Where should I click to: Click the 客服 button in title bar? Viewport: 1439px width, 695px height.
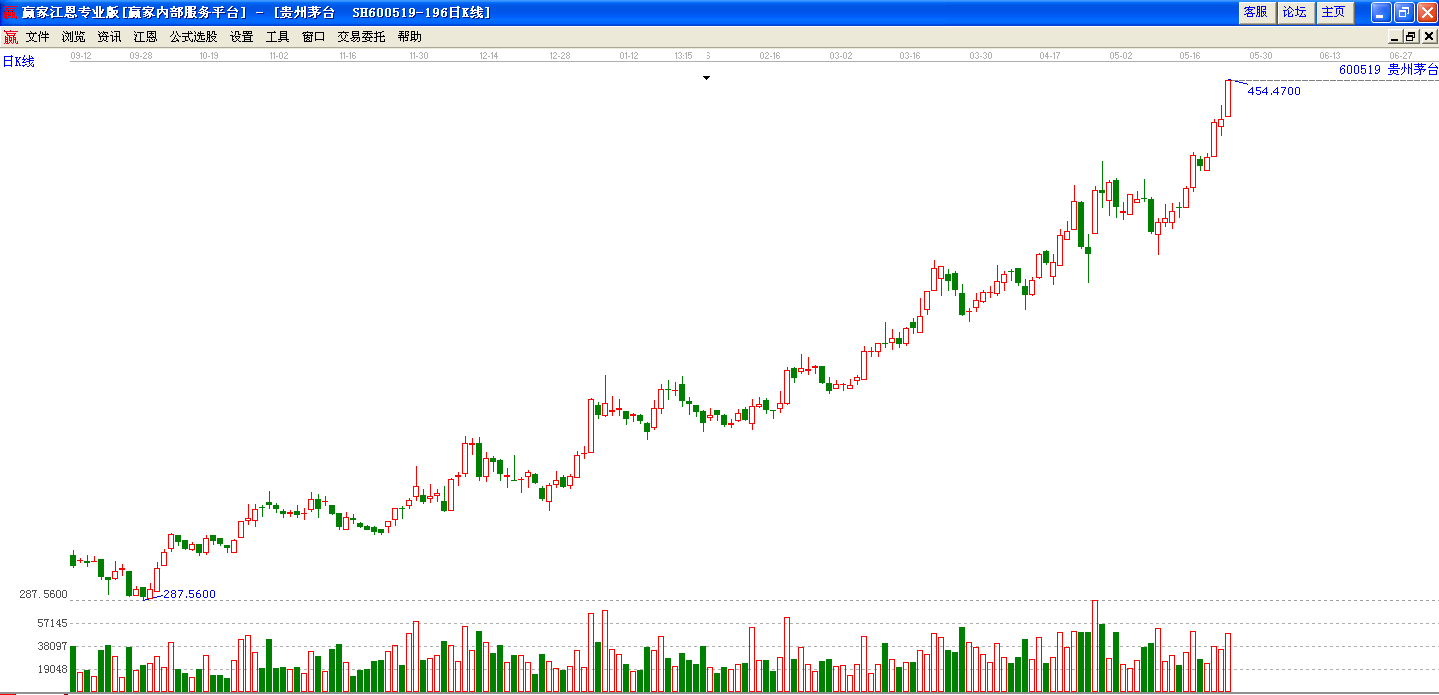(1255, 12)
